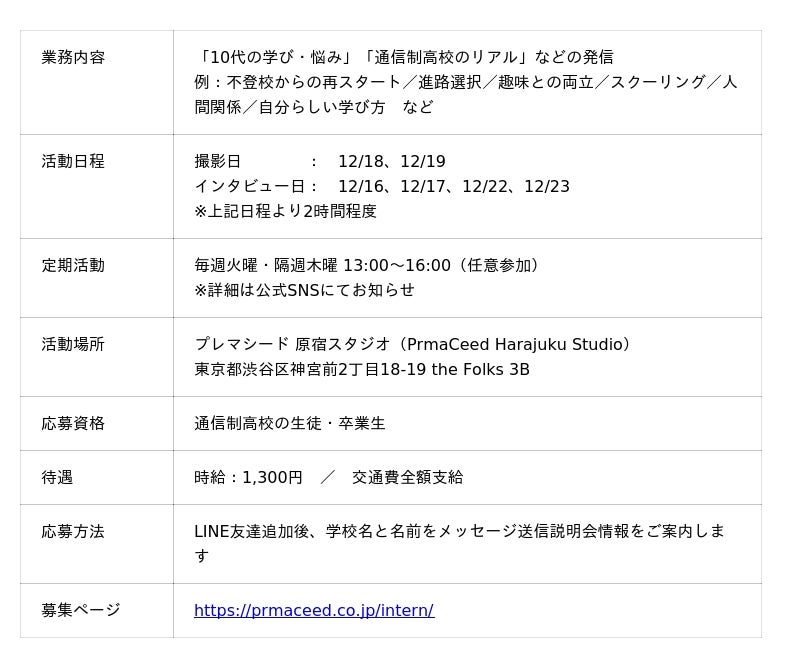The image size is (800, 668).
Task: Open the prmaceed.co.jp intern link
Action: pos(313,610)
